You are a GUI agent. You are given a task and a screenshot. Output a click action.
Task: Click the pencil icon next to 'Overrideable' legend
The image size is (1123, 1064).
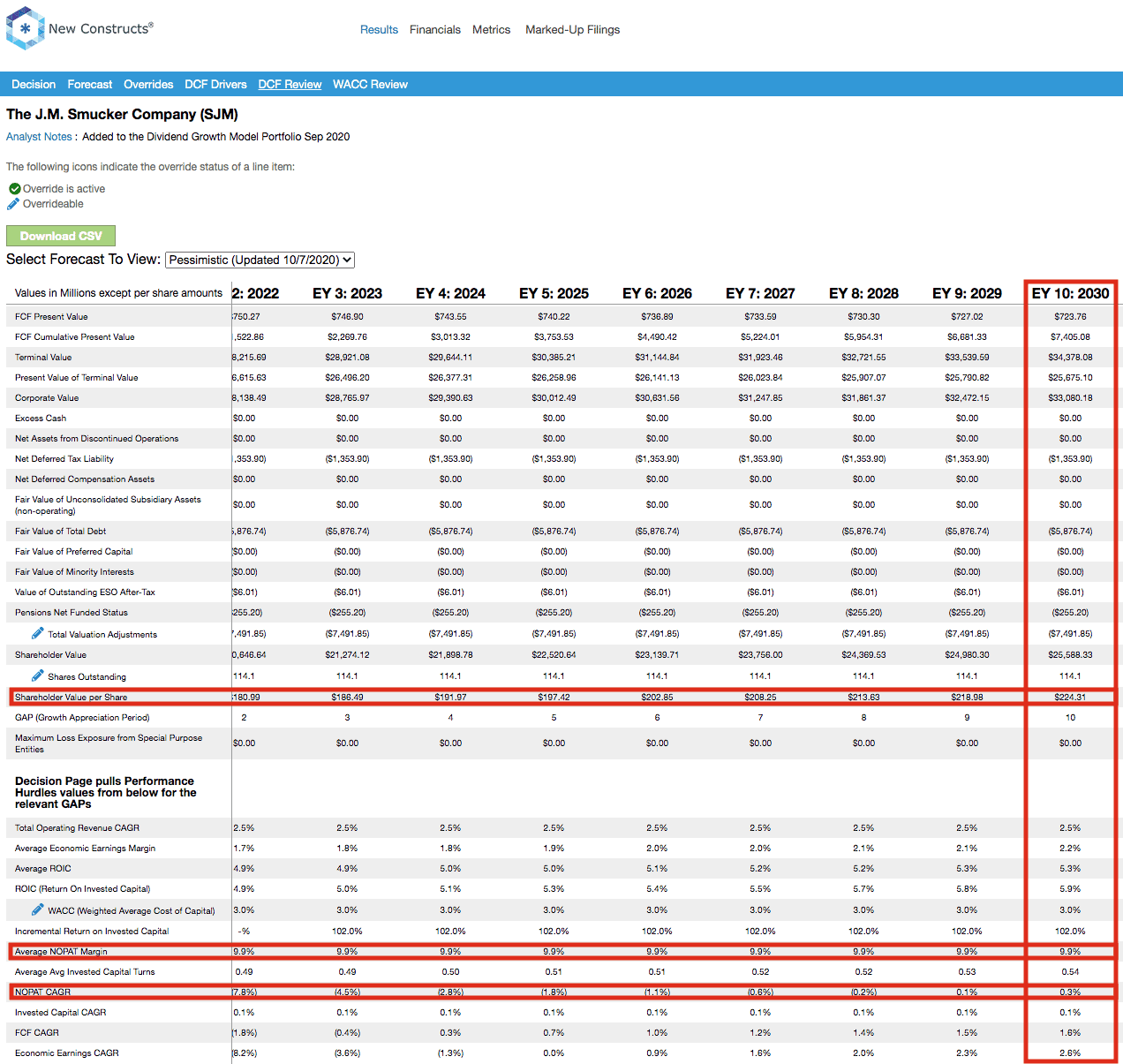click(13, 204)
